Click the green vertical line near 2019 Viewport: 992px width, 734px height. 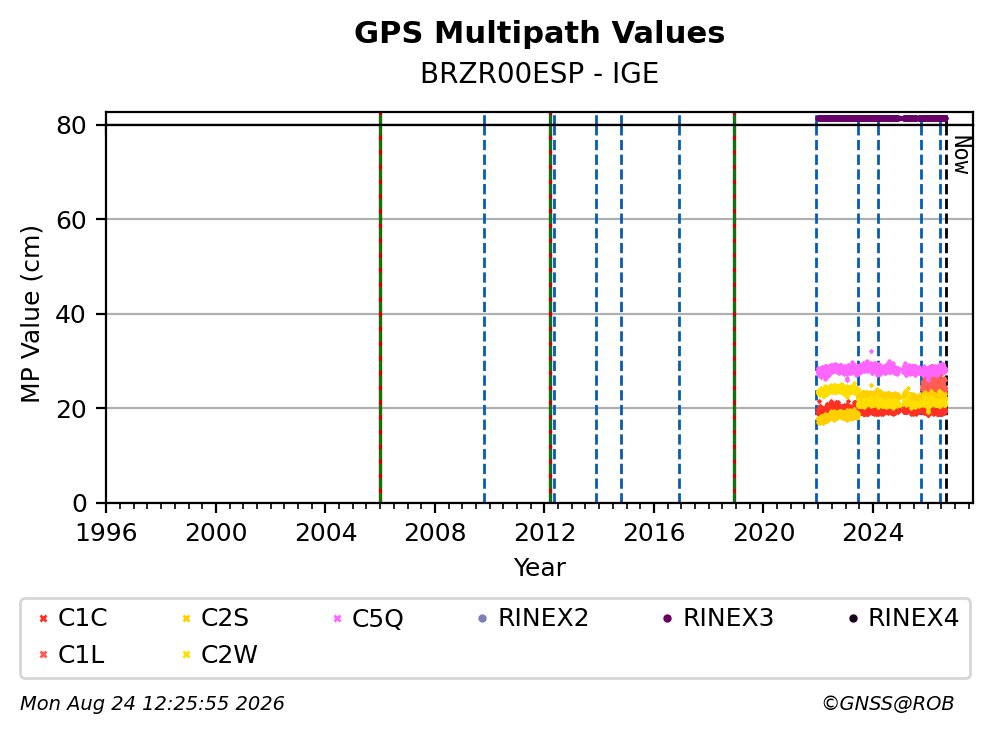pos(735,308)
